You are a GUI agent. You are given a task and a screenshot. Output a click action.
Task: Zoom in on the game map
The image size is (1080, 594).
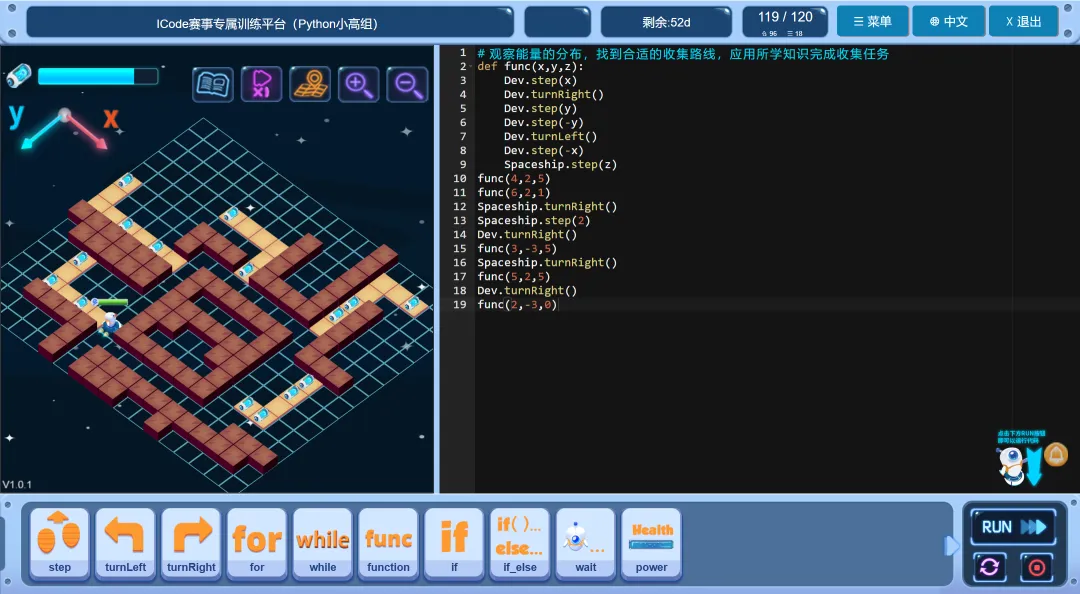(x=358, y=84)
